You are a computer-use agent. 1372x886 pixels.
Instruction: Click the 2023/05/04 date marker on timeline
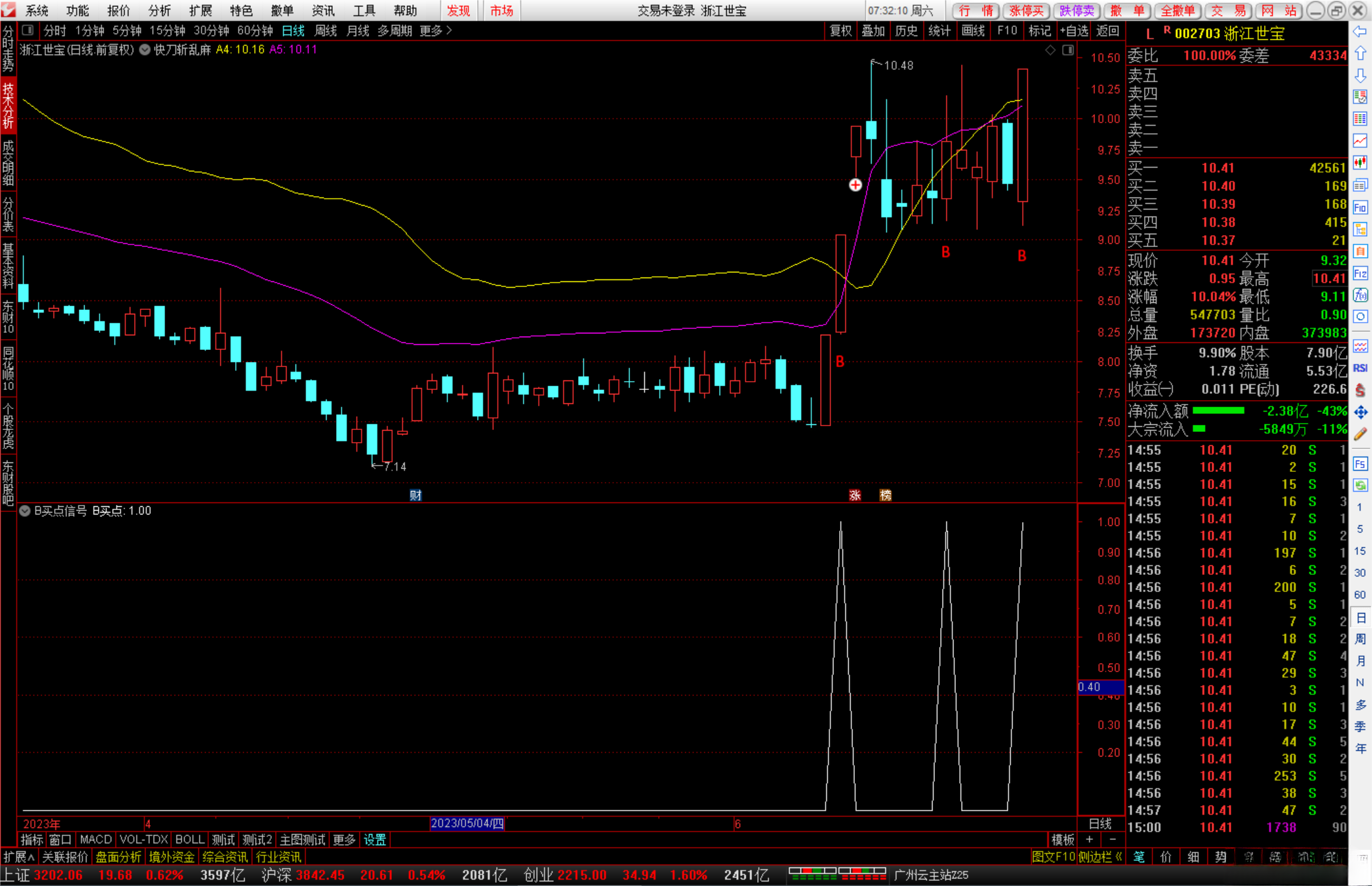tap(467, 823)
